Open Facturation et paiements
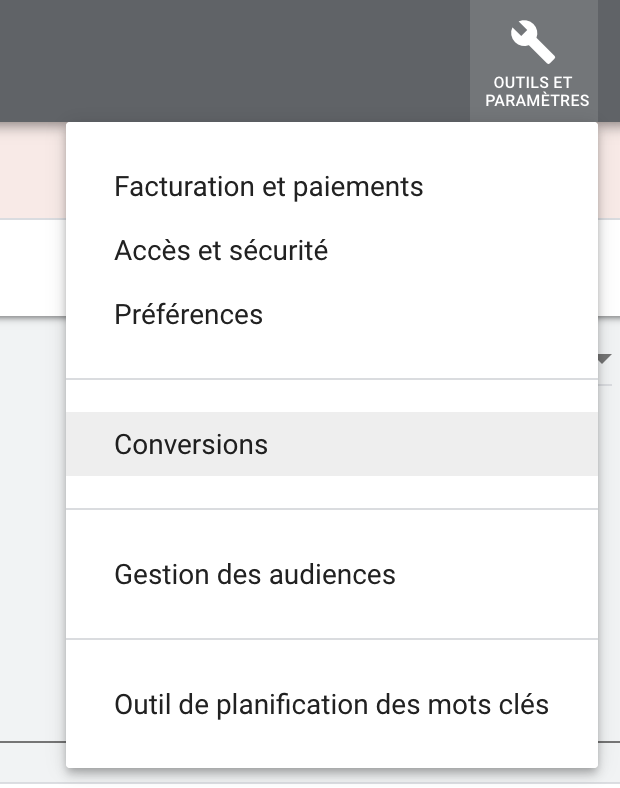The image size is (620, 788). [269, 186]
